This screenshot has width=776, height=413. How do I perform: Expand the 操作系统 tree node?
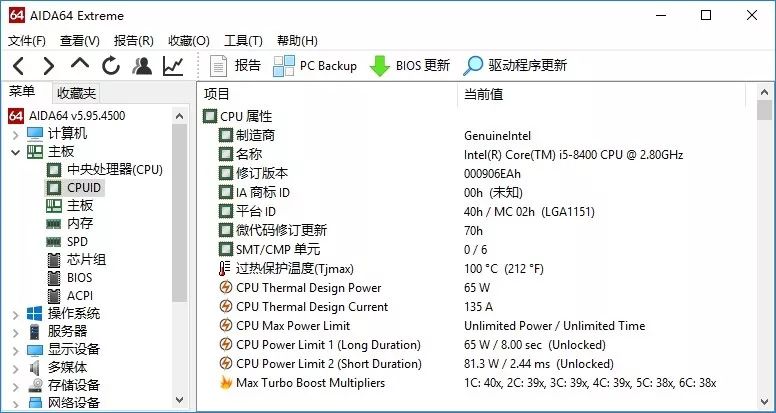[16, 314]
